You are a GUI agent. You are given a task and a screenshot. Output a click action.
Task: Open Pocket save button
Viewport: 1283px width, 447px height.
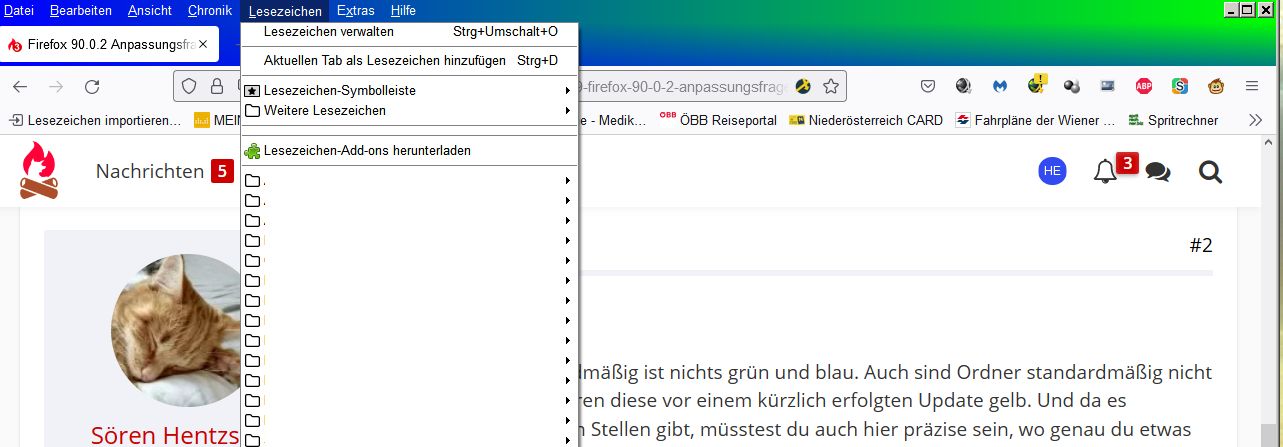point(928,86)
